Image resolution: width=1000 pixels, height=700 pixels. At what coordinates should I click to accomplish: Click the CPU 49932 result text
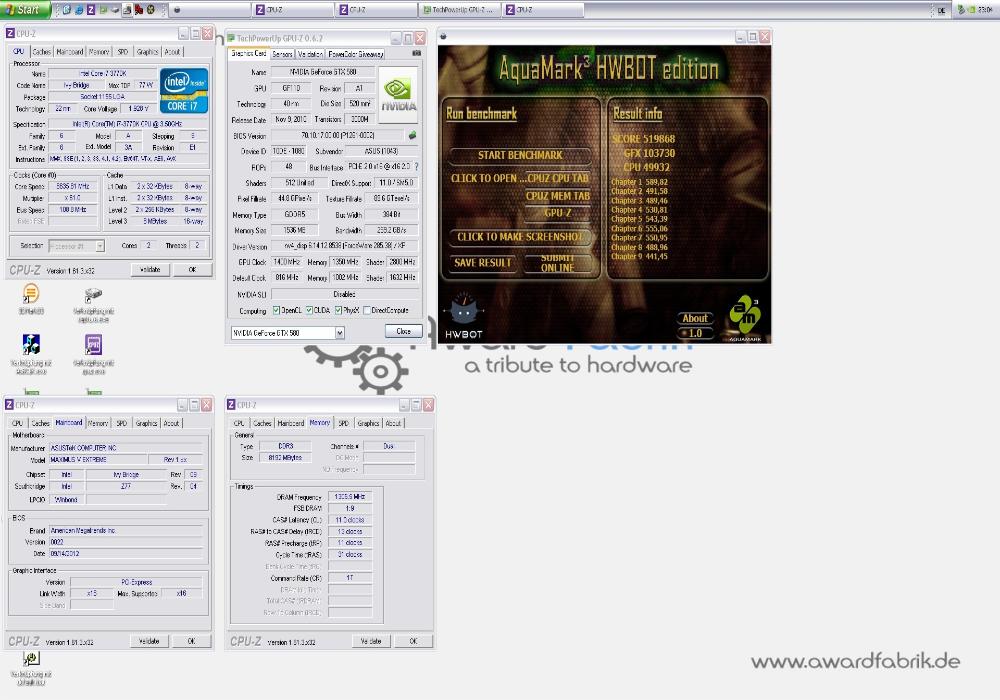click(647, 167)
